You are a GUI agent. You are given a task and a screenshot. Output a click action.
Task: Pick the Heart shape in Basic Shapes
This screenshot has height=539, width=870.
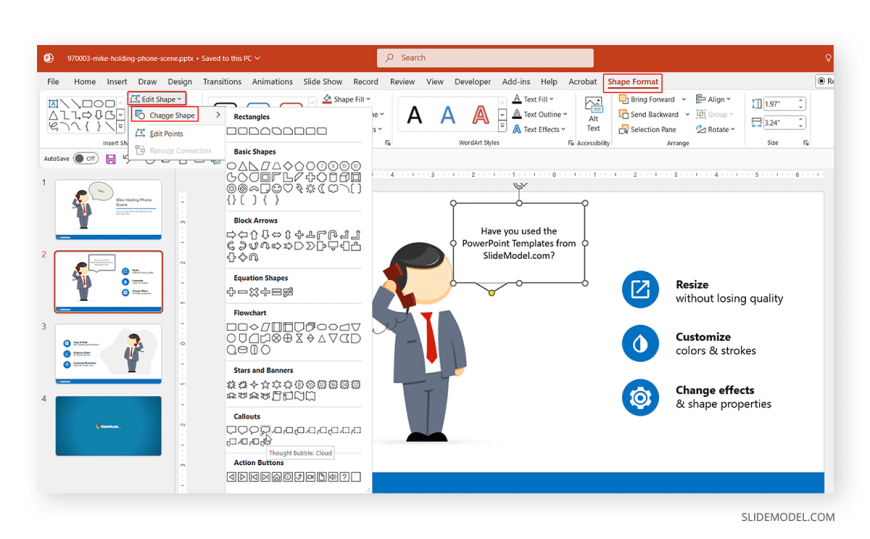(x=288, y=189)
